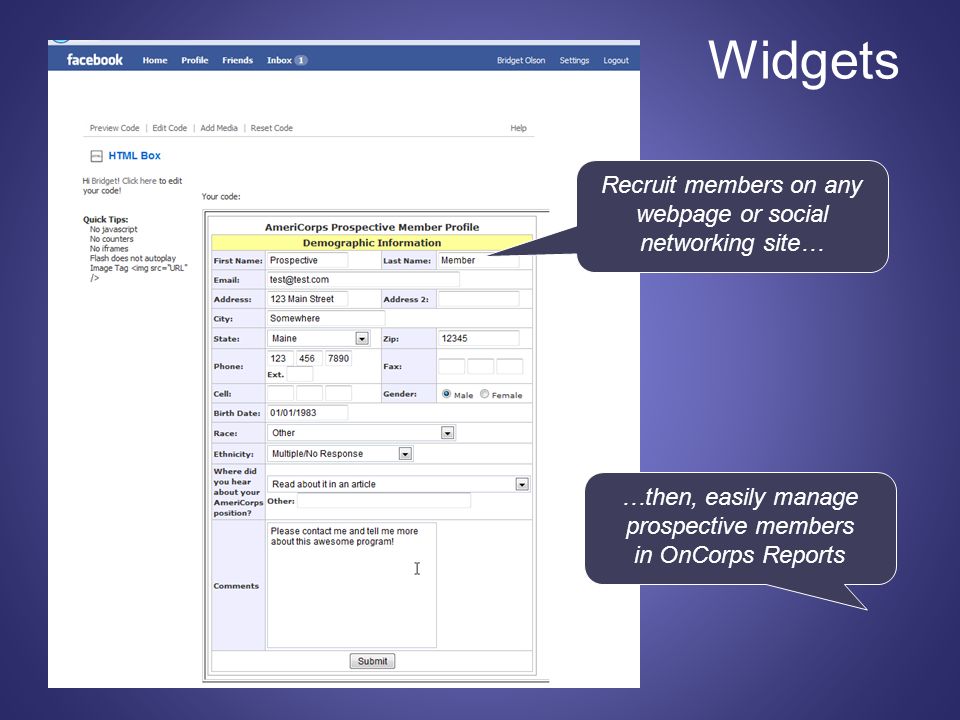960x720 pixels.
Task: Click the Zip field '12345'
Action: 479,338
